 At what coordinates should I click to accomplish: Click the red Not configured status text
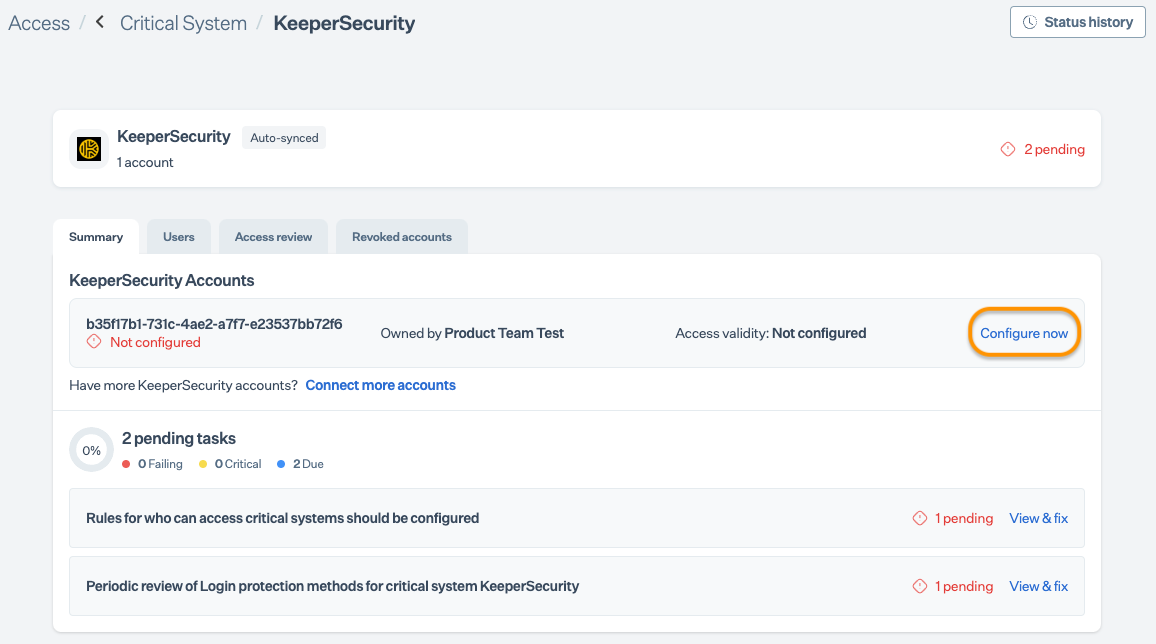155,342
